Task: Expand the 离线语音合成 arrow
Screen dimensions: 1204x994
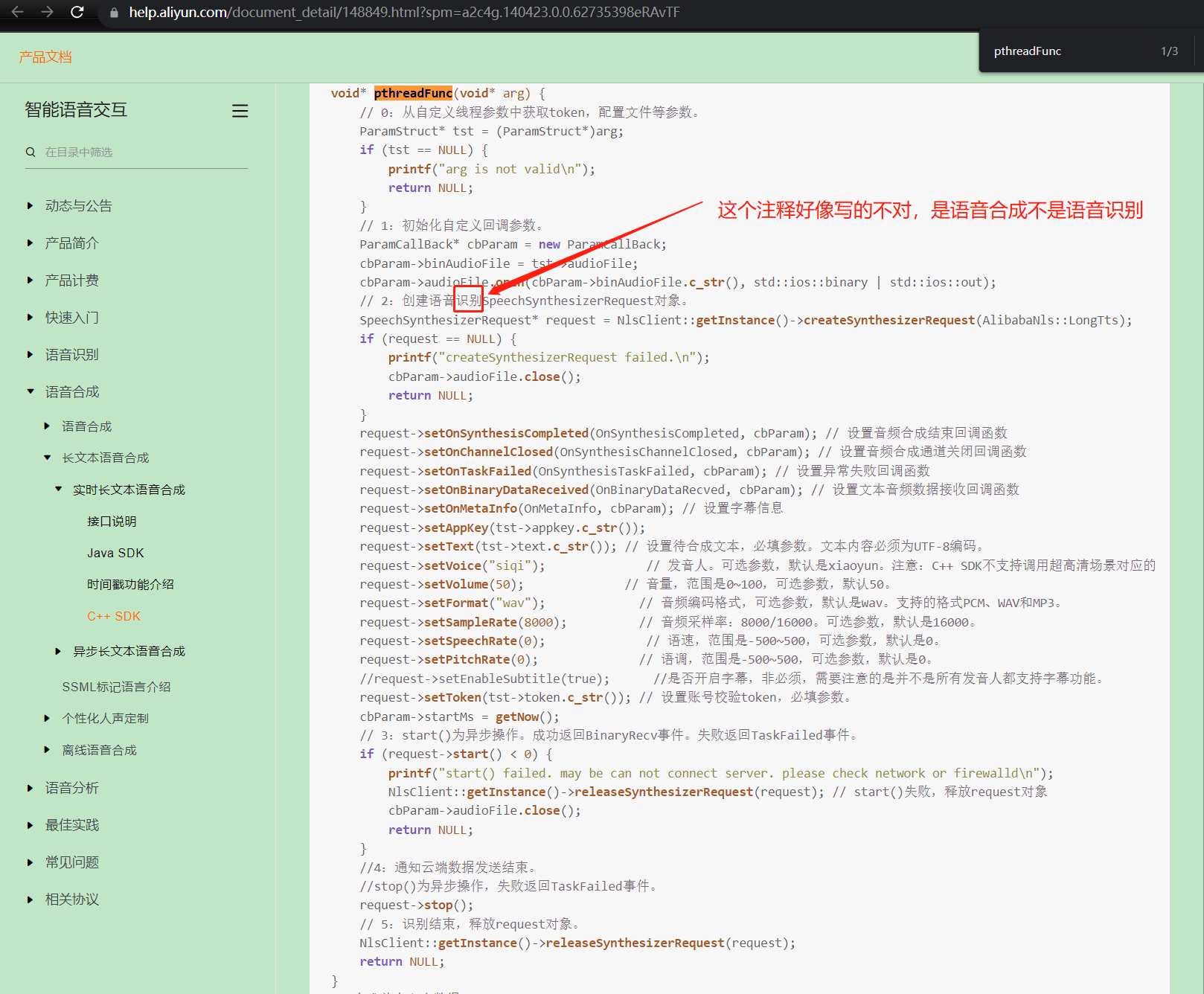Action: pos(47,750)
